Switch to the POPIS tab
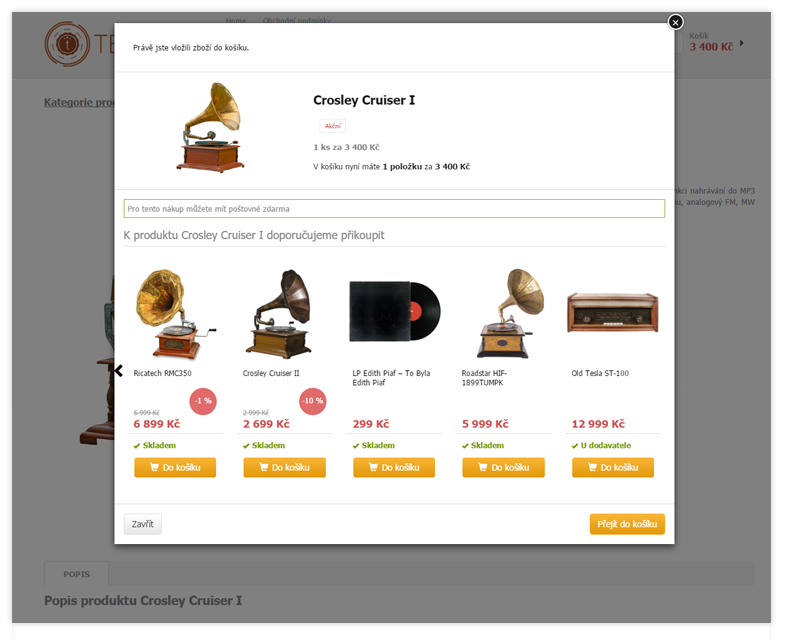Viewport: 786px width, 640px height. (x=76, y=574)
